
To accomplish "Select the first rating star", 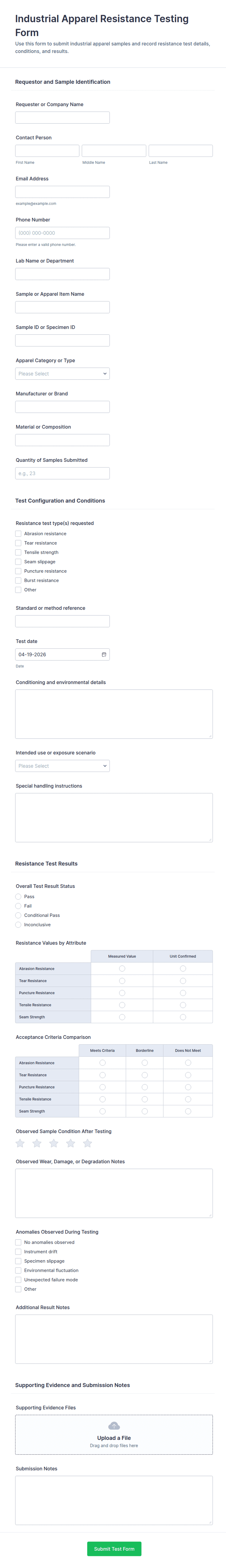I will (20, 1143).
